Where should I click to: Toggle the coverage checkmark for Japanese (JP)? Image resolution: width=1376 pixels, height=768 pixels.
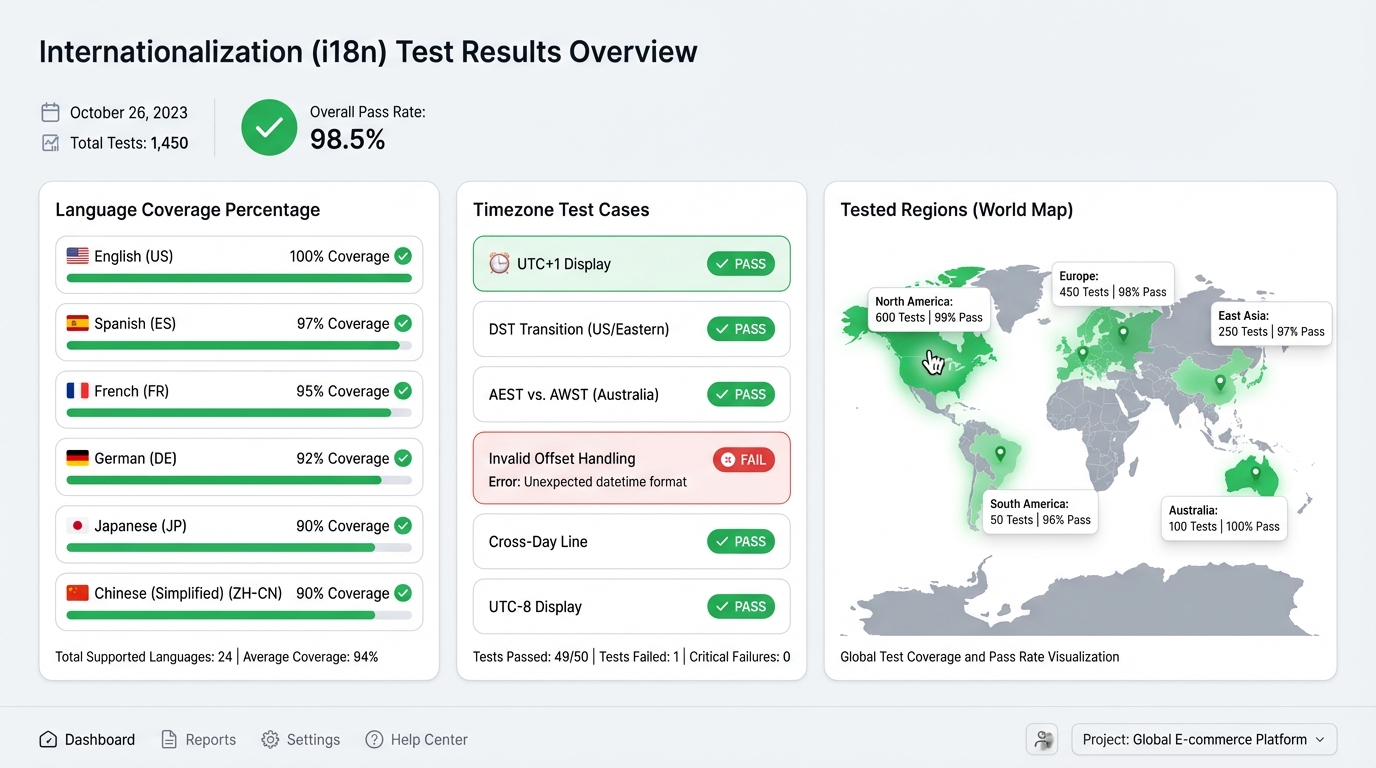point(403,525)
